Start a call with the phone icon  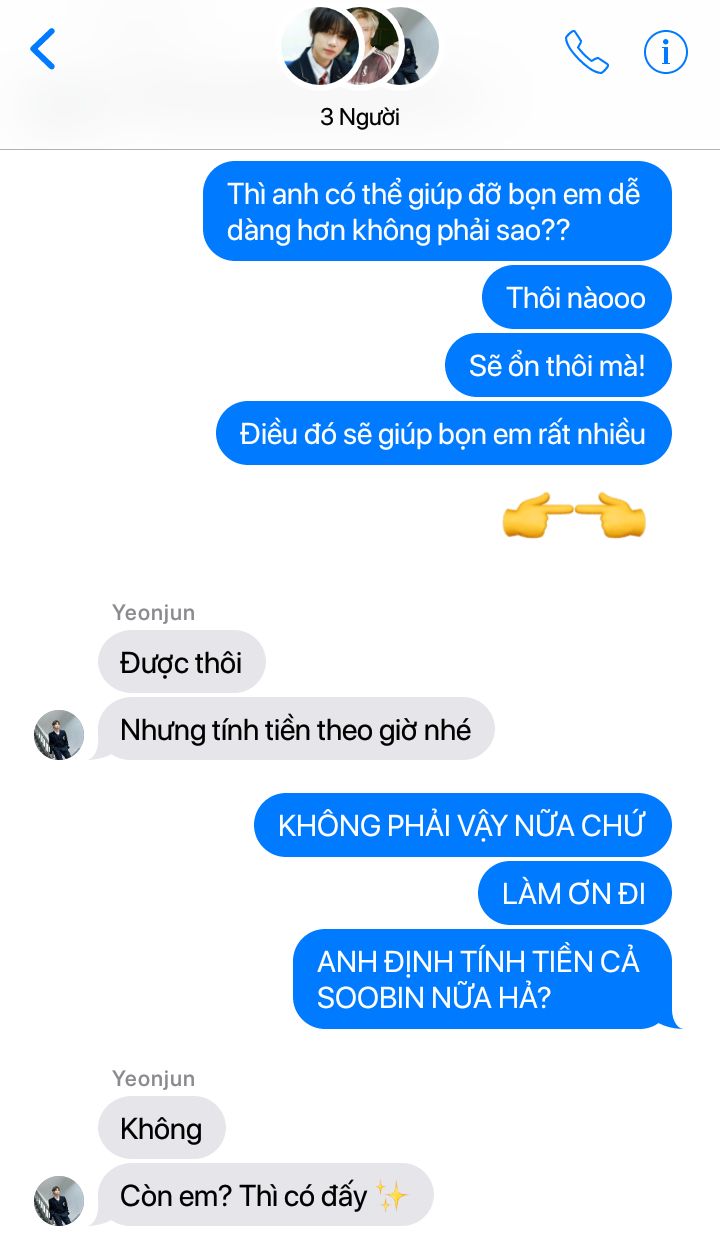tap(587, 52)
